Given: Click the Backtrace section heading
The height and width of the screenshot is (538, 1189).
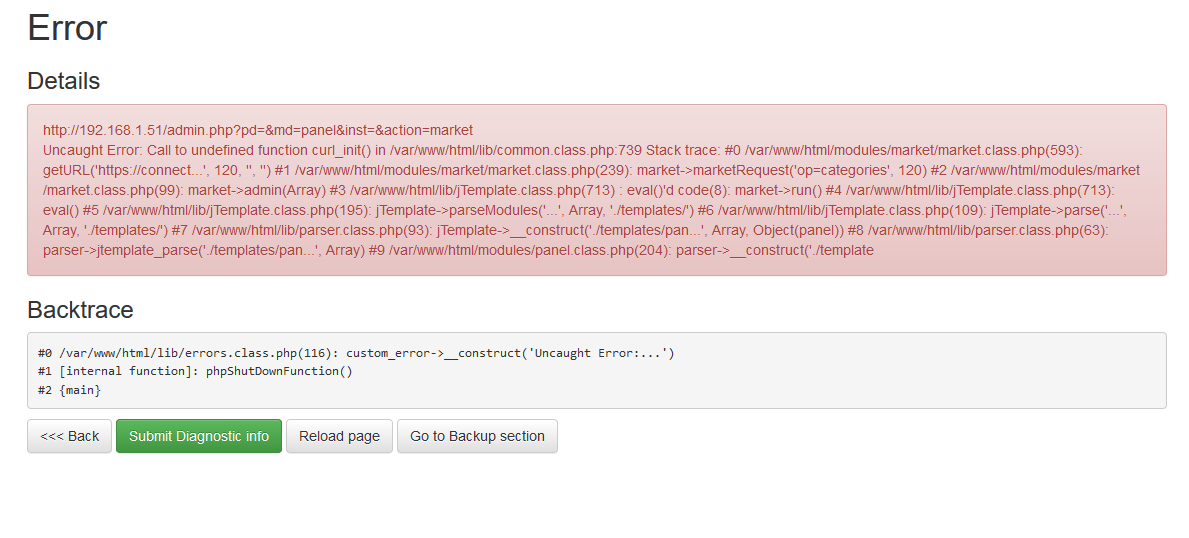Looking at the screenshot, I should tap(80, 309).
